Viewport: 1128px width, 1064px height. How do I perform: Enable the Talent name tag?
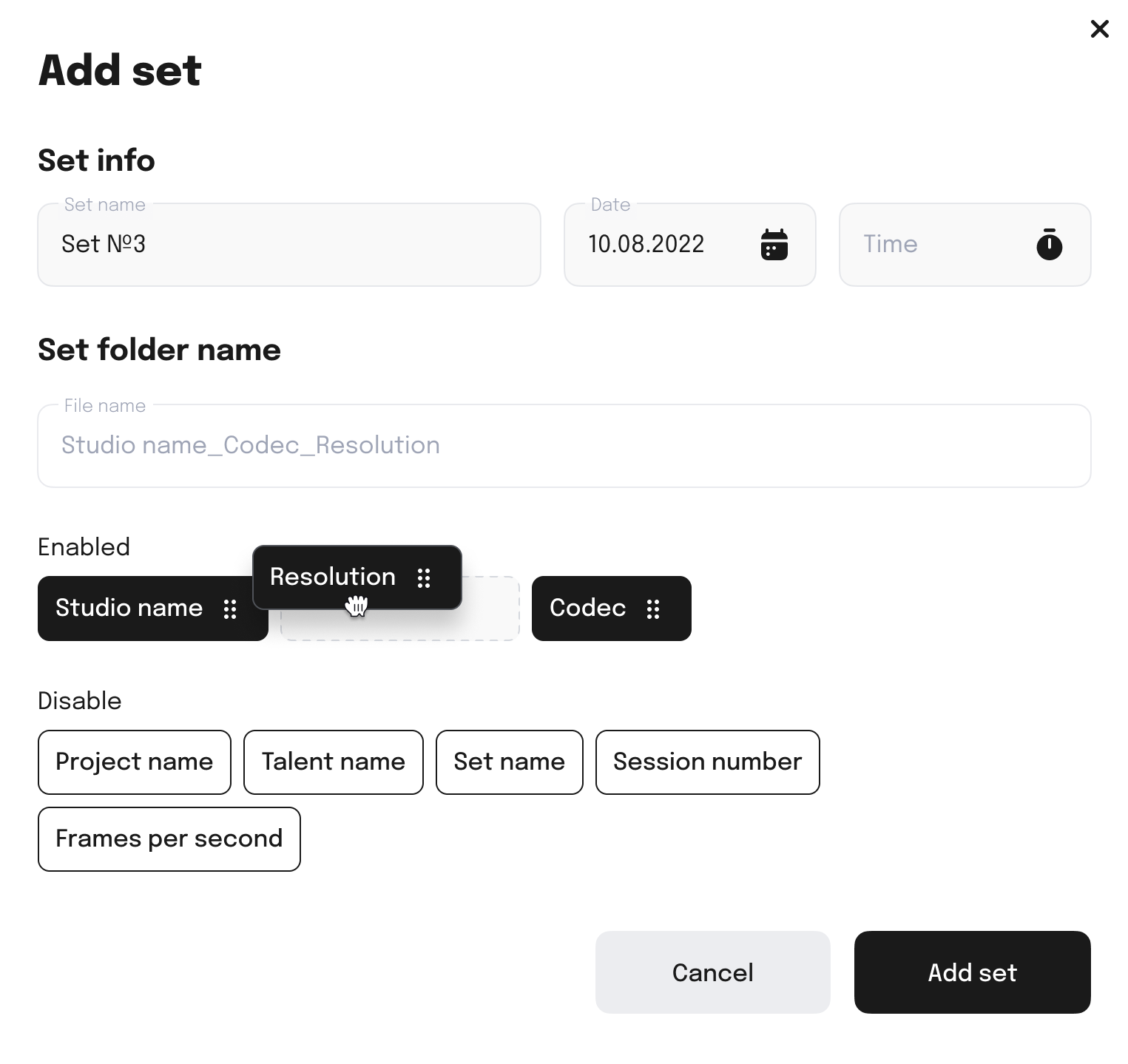pyautogui.click(x=334, y=762)
